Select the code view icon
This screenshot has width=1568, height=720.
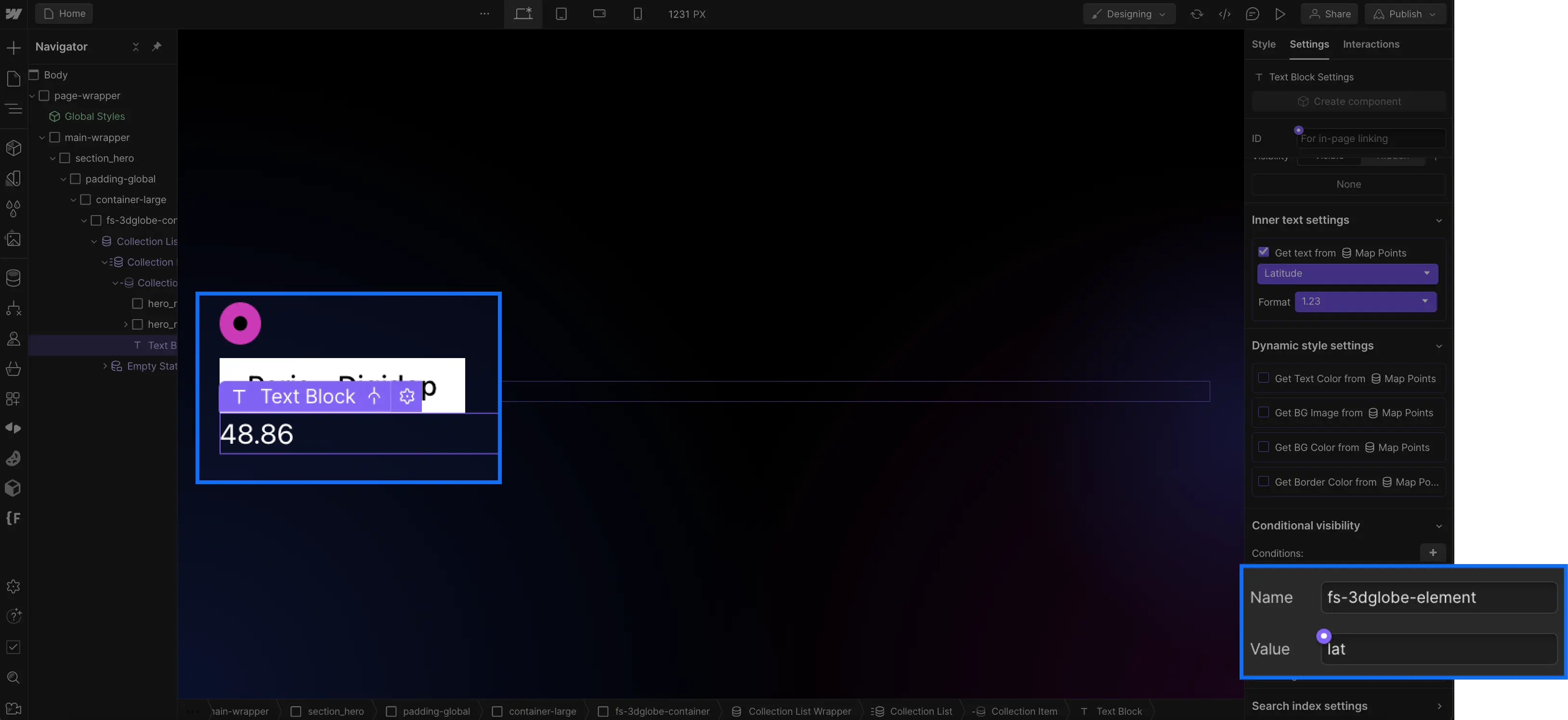(1225, 14)
